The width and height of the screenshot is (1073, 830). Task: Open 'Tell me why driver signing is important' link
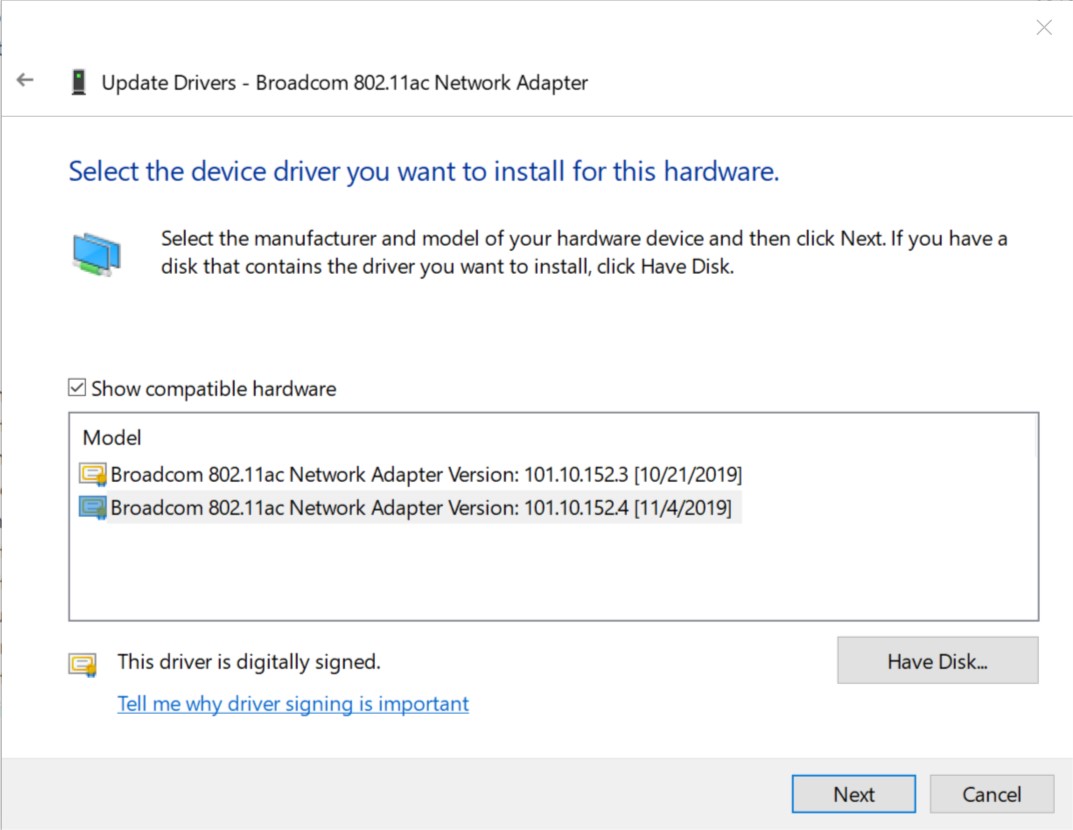pyautogui.click(x=293, y=703)
